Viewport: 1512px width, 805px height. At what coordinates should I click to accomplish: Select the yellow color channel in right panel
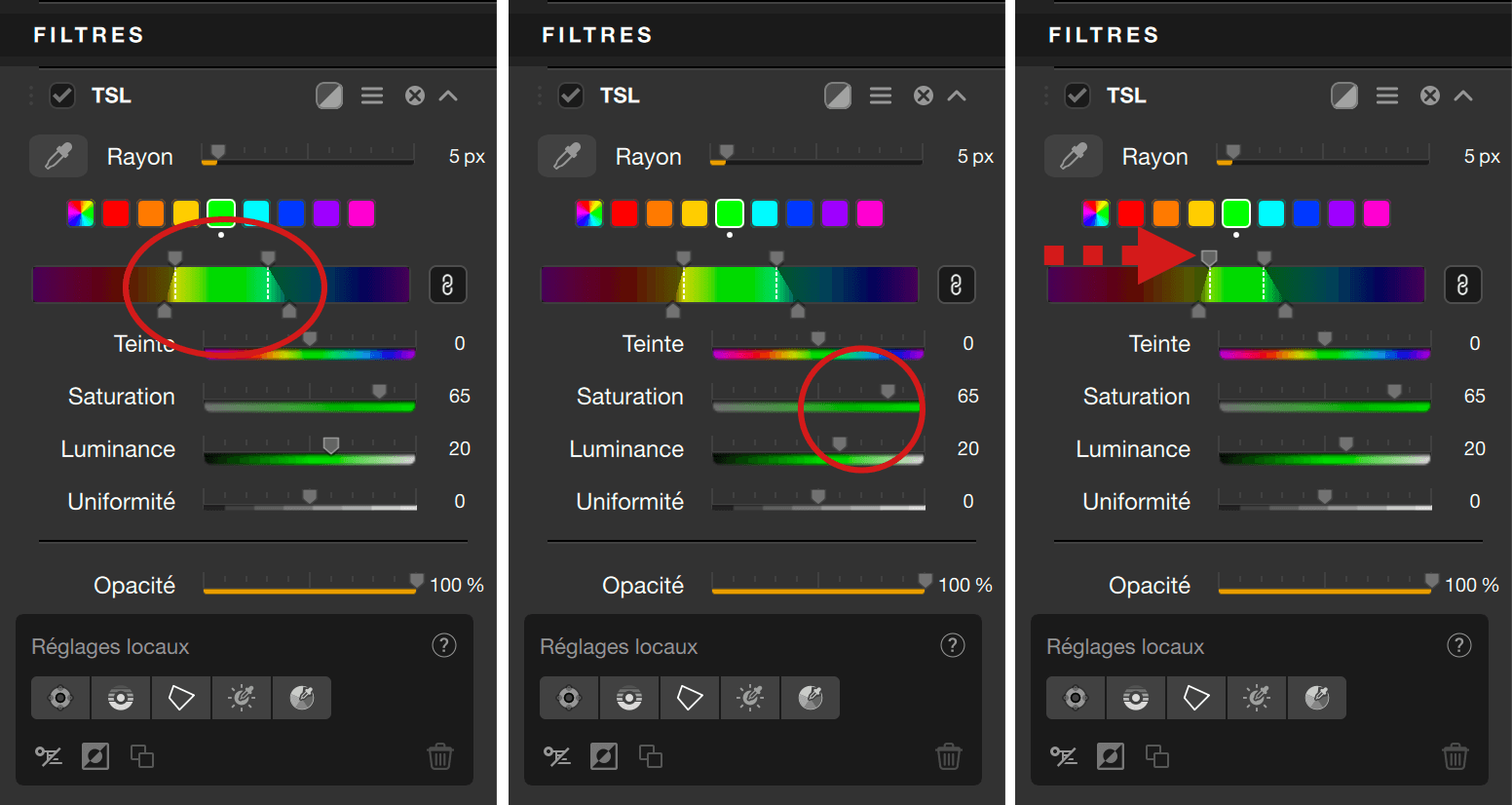pos(1201,213)
